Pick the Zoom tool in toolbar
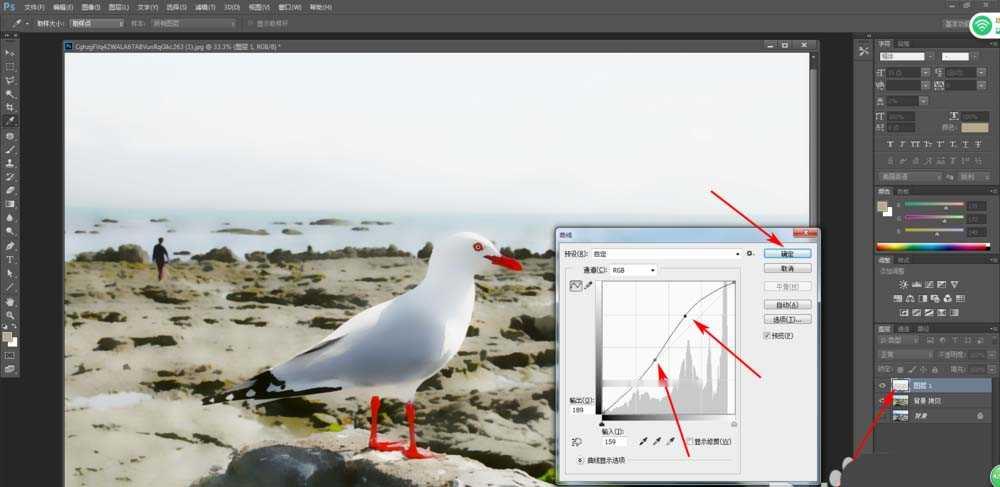Viewport: 1000px width, 487px height. (10, 315)
